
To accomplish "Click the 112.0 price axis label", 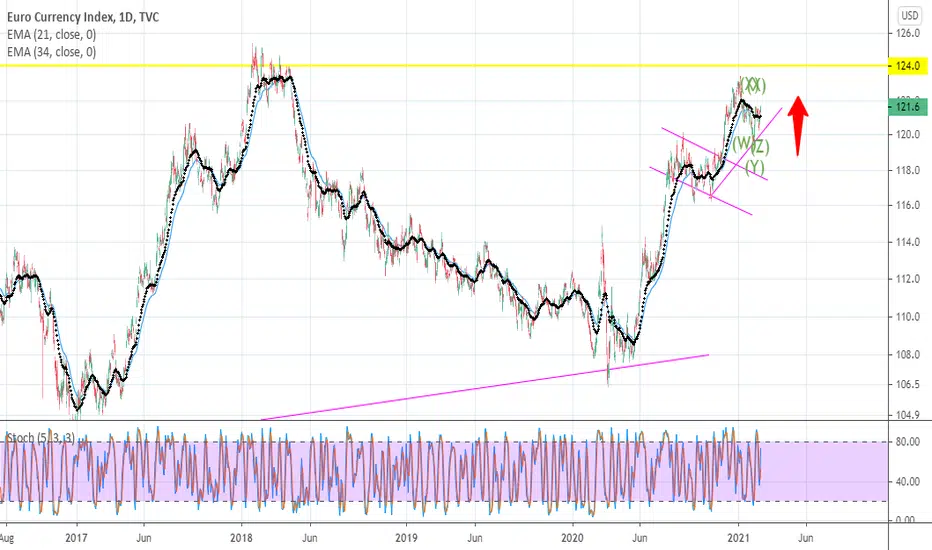I will (908, 279).
